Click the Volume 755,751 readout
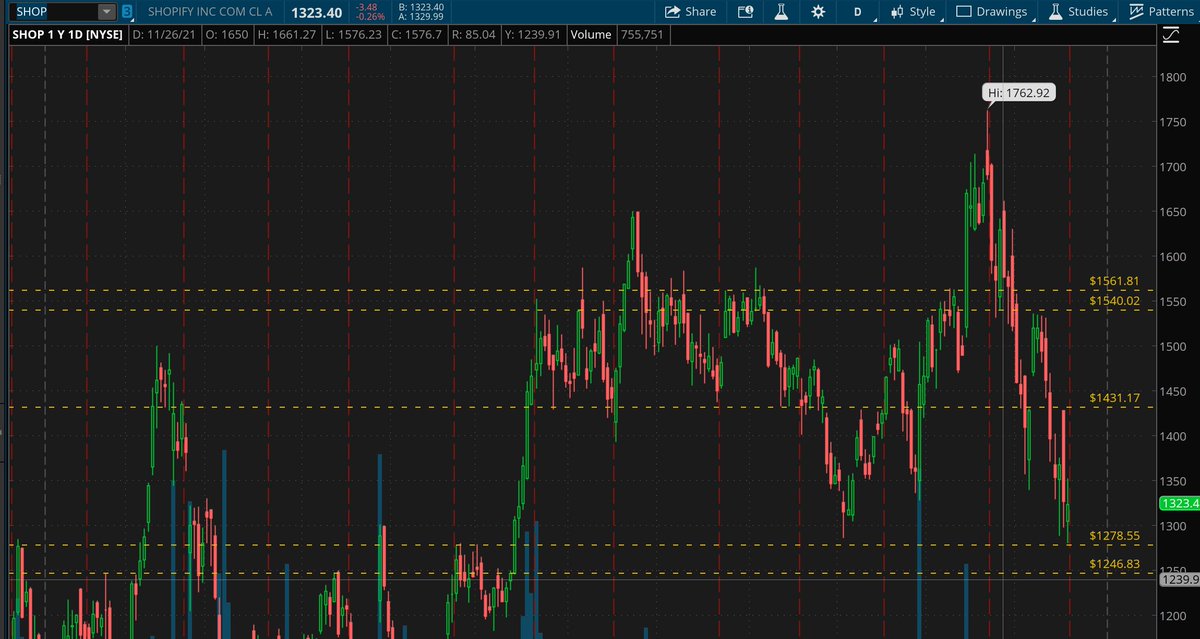Screen dimensions: 1200x639 pos(616,35)
